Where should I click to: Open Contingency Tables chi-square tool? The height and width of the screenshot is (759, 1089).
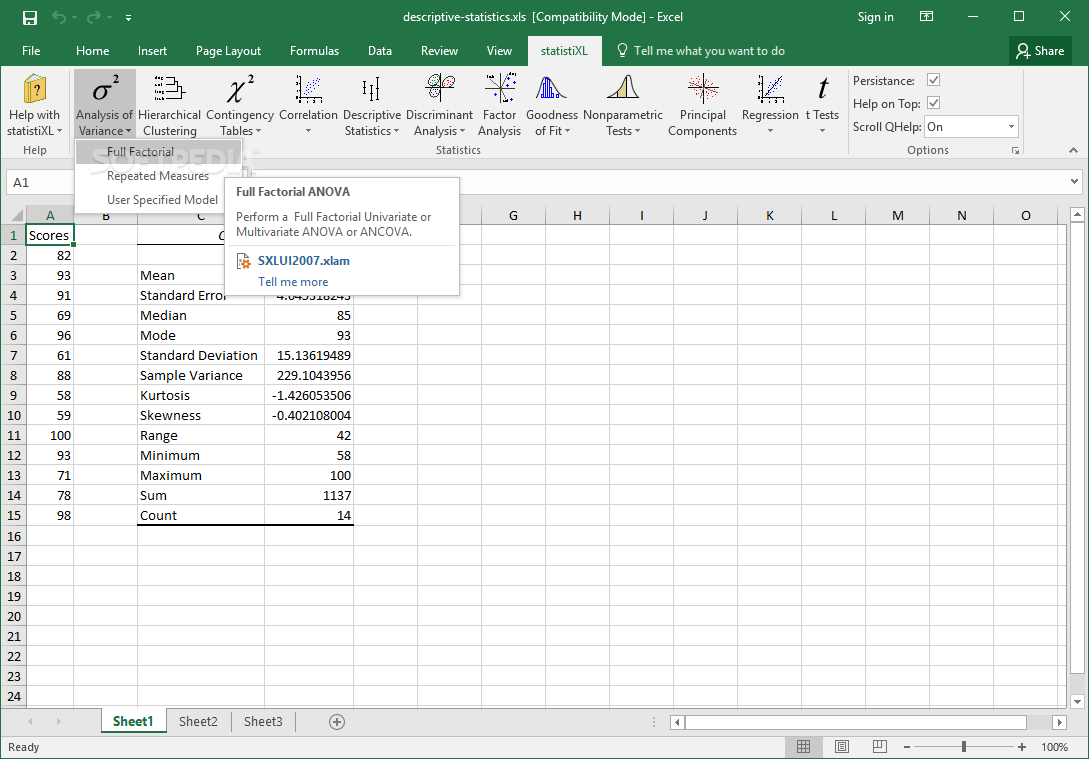click(x=240, y=105)
